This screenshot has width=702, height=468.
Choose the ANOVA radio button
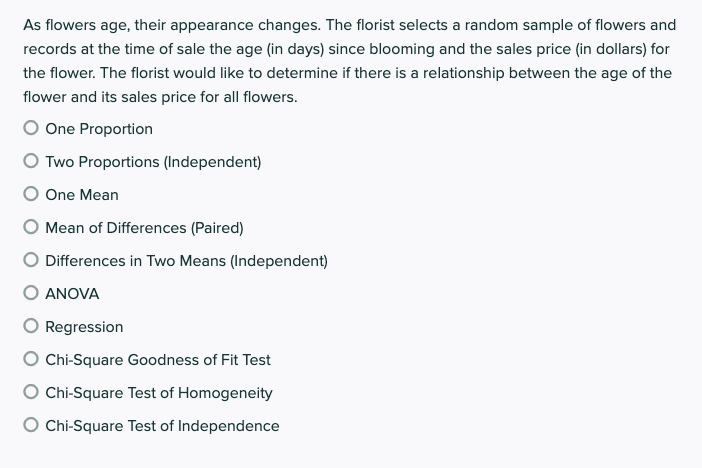click(31, 294)
